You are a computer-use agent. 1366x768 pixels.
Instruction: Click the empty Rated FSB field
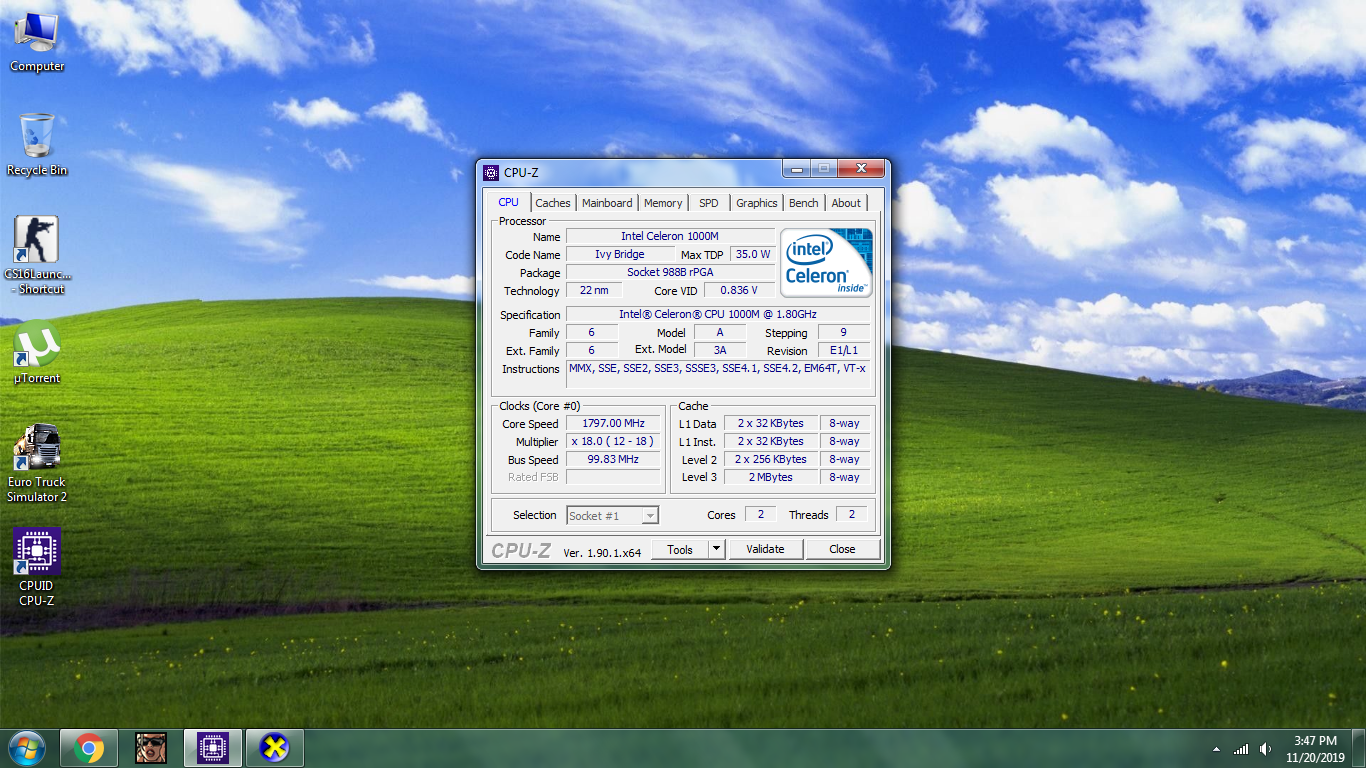(x=613, y=477)
